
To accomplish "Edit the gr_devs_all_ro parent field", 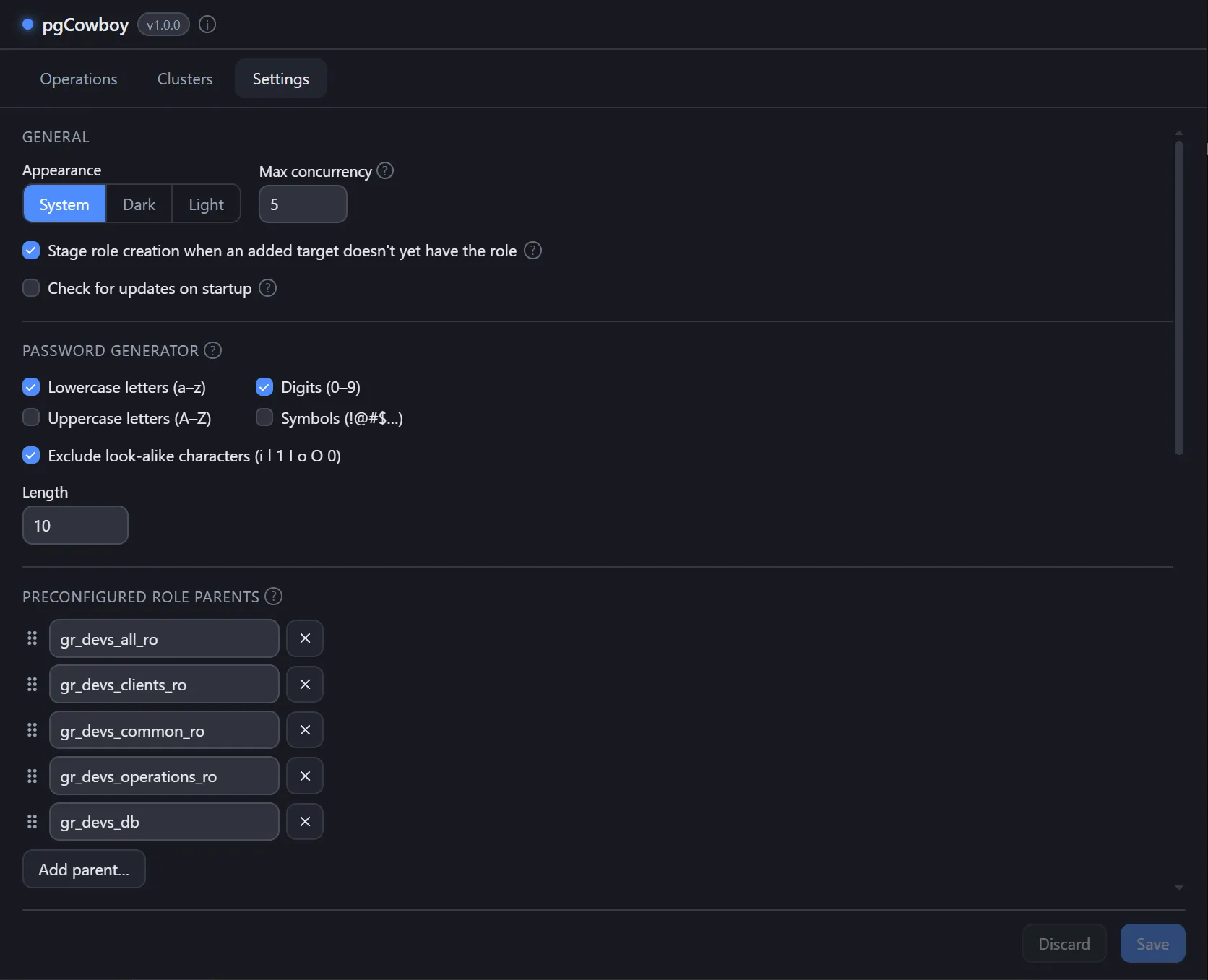I will pos(164,638).
